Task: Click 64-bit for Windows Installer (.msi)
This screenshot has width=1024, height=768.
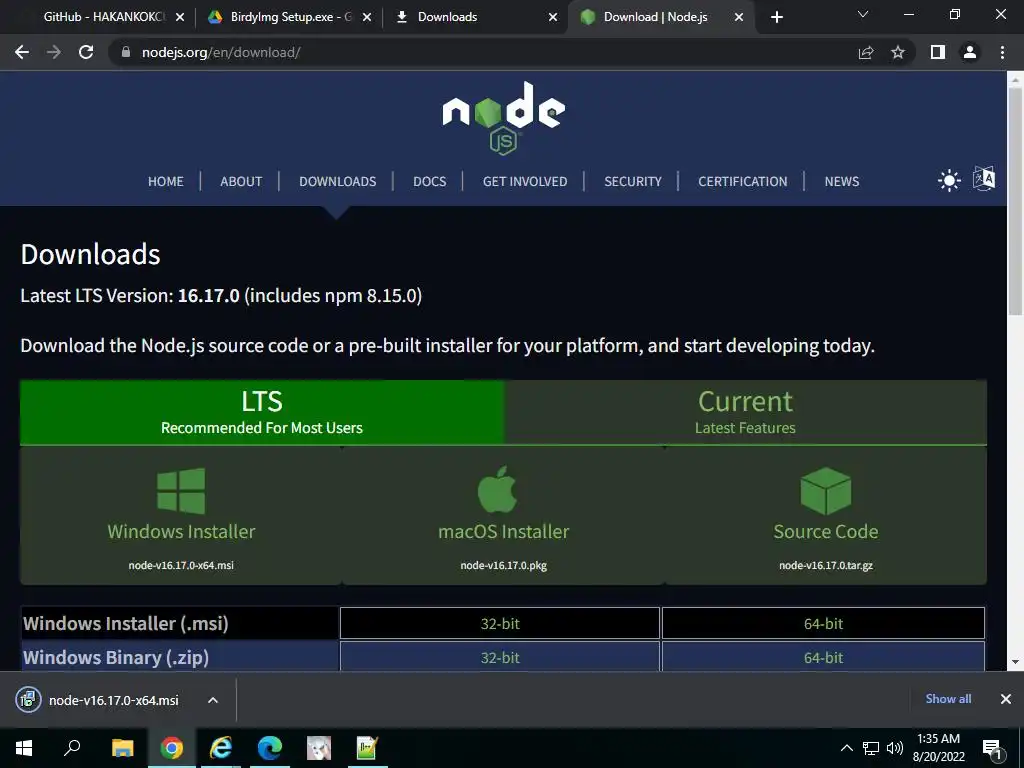Action: 823,623
